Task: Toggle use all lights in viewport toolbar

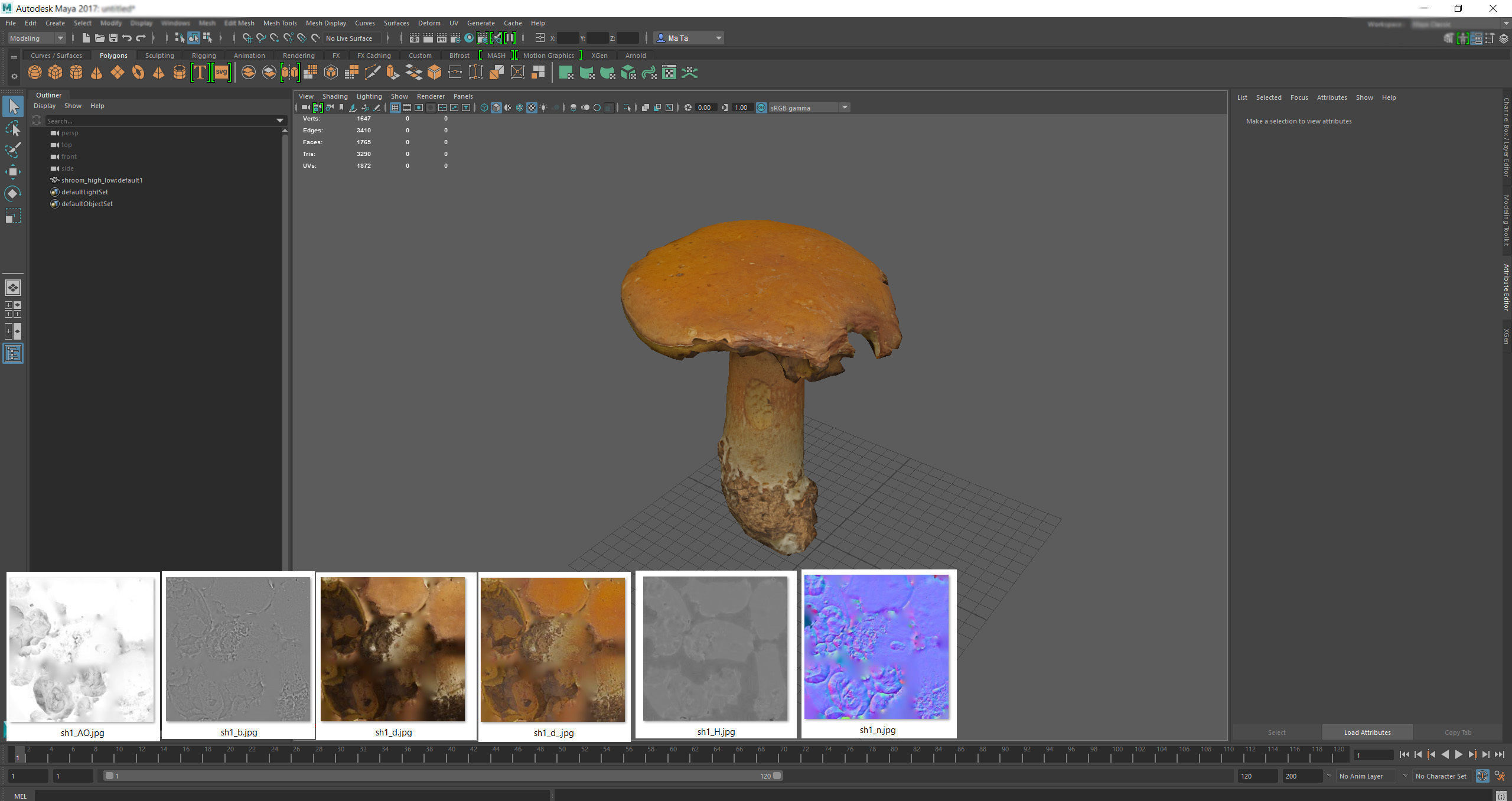Action: [x=543, y=108]
